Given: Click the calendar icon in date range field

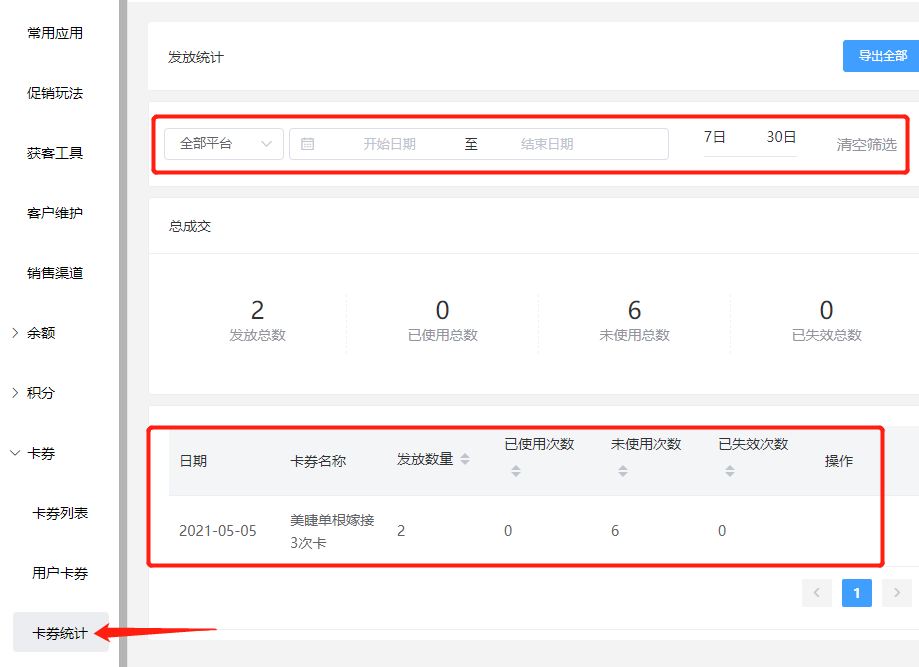Looking at the screenshot, I should [x=308, y=144].
